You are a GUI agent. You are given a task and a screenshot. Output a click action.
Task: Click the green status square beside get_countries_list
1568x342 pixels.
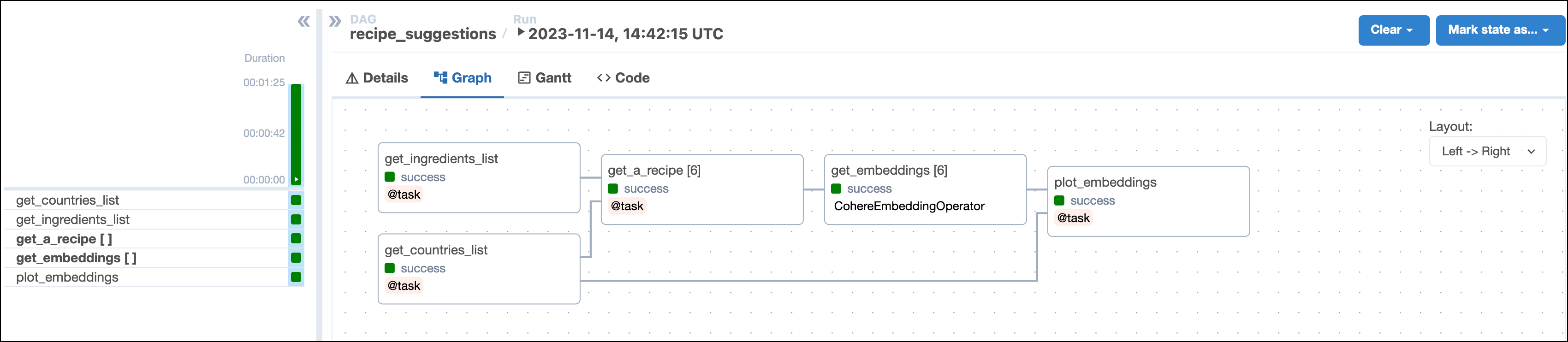[x=297, y=200]
